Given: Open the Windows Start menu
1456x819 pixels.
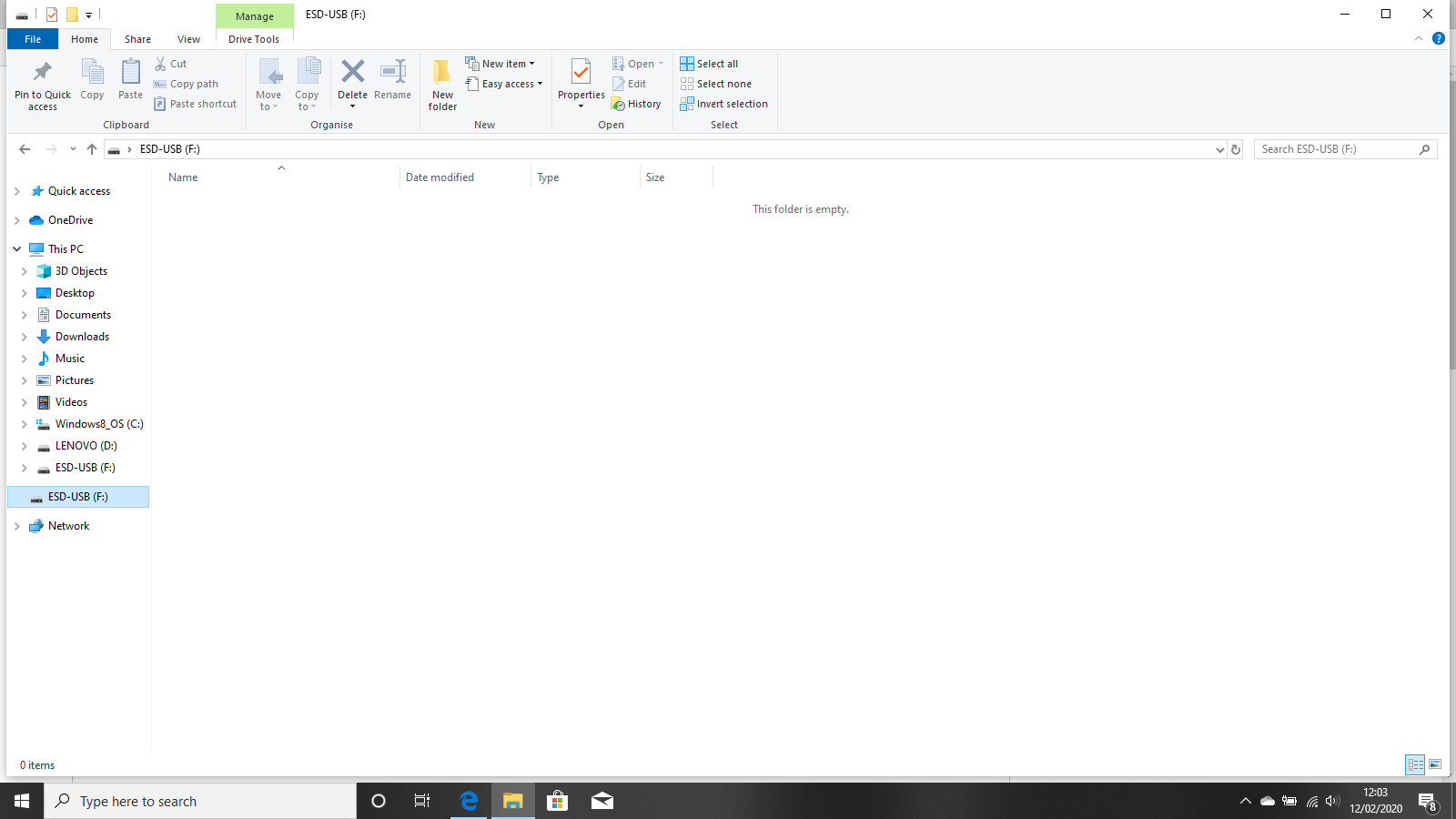Looking at the screenshot, I should coord(22,801).
